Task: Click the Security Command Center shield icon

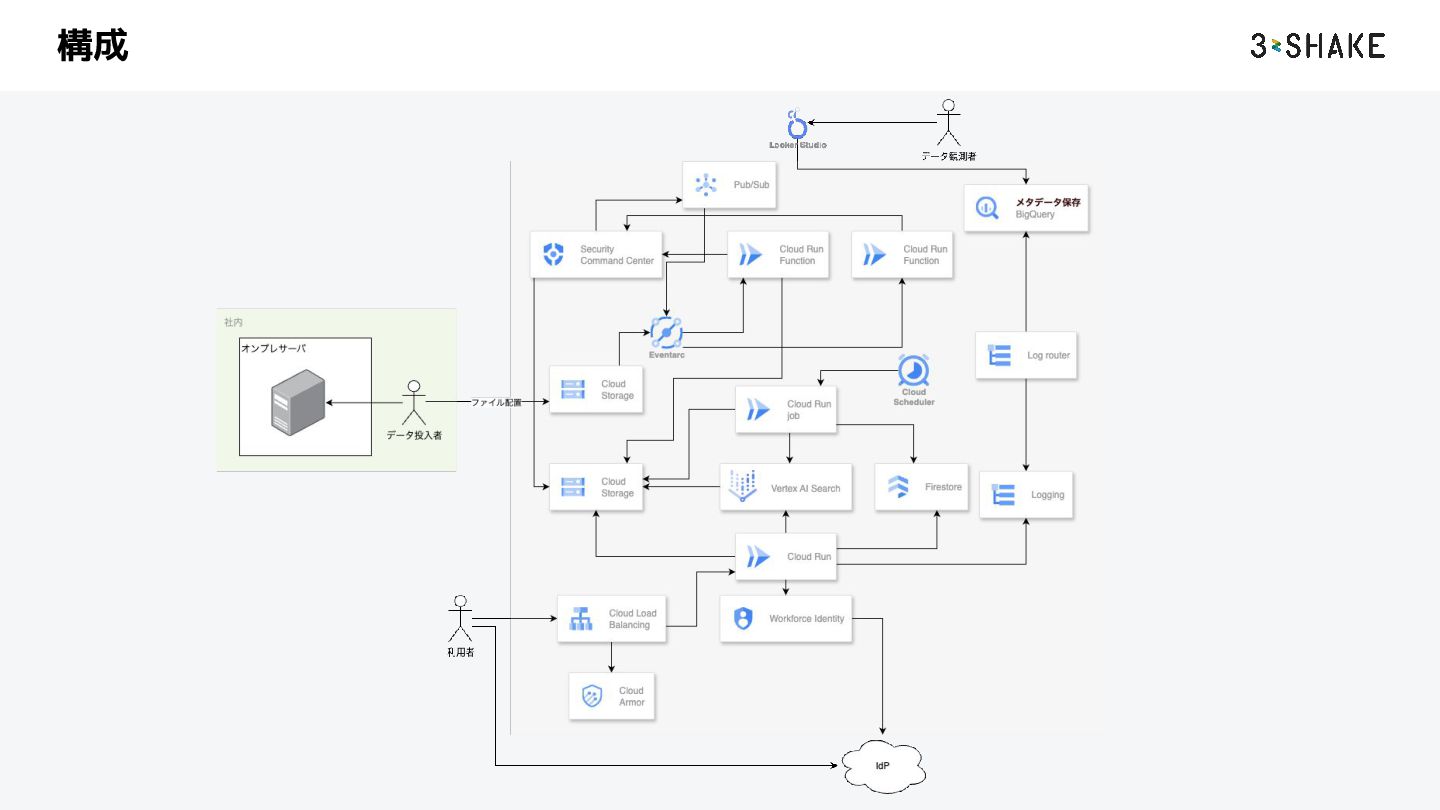Action: pos(553,255)
